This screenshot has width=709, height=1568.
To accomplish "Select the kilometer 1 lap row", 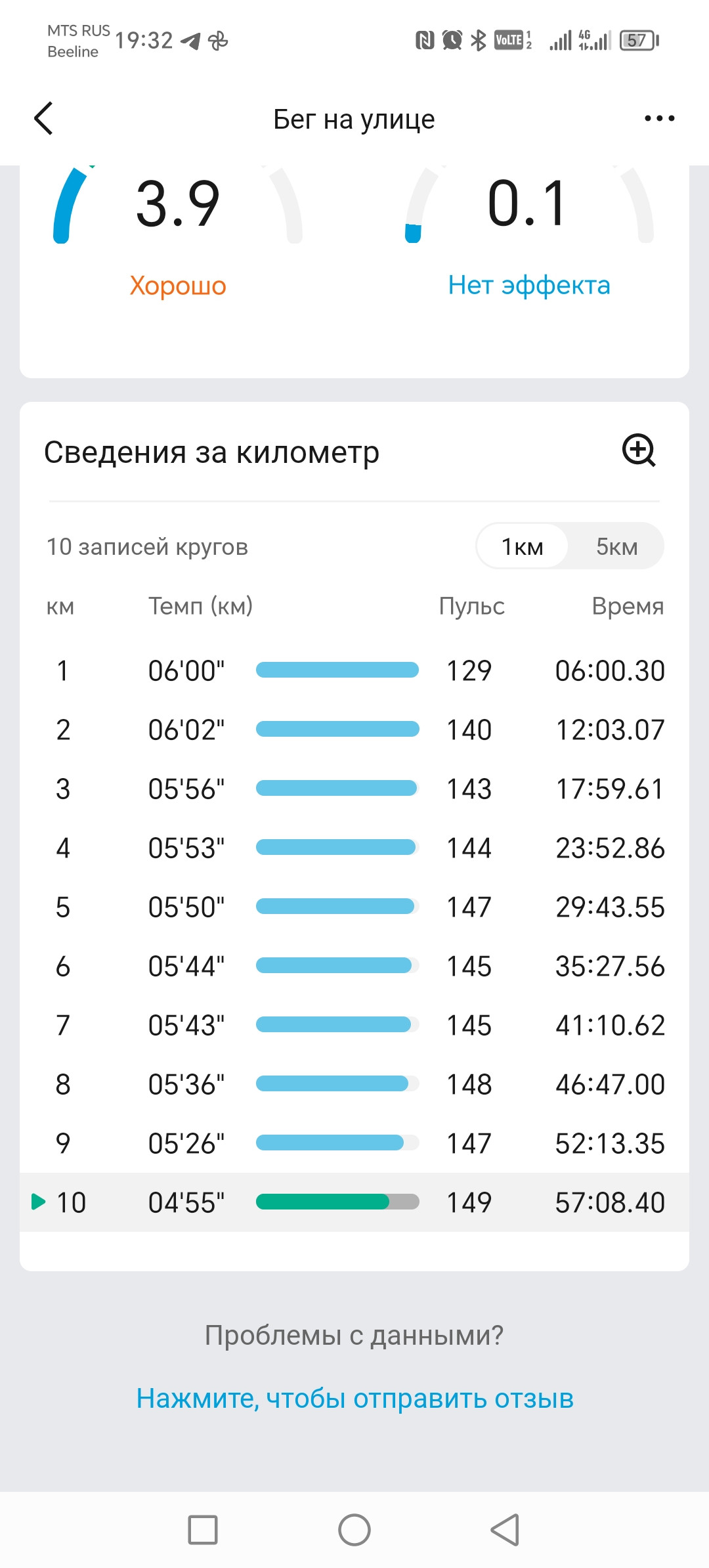I will (x=354, y=670).
